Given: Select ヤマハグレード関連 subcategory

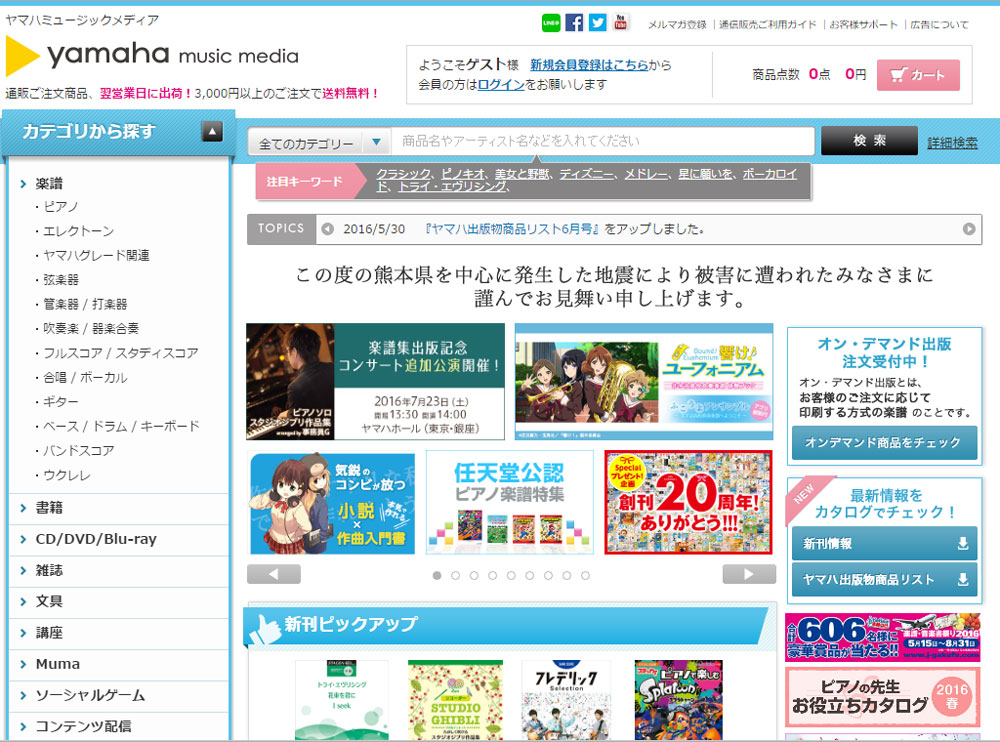Looking at the screenshot, I should (96, 255).
